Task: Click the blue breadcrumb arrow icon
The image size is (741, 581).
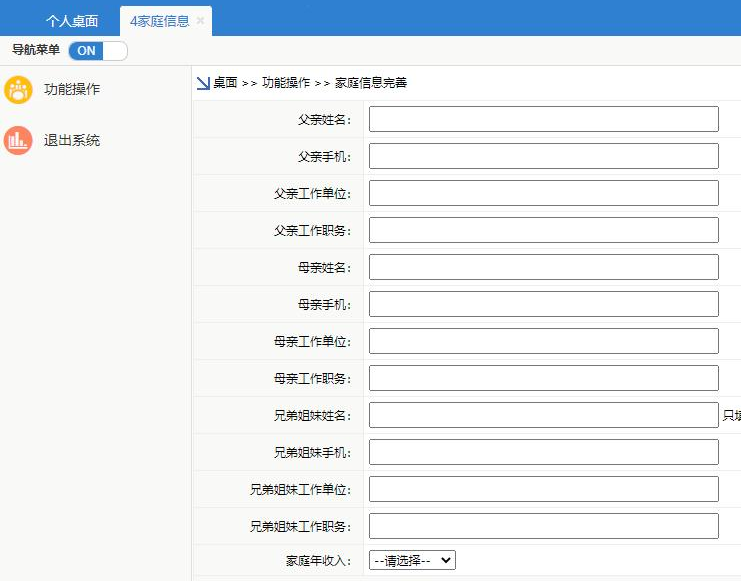Action: (203, 83)
